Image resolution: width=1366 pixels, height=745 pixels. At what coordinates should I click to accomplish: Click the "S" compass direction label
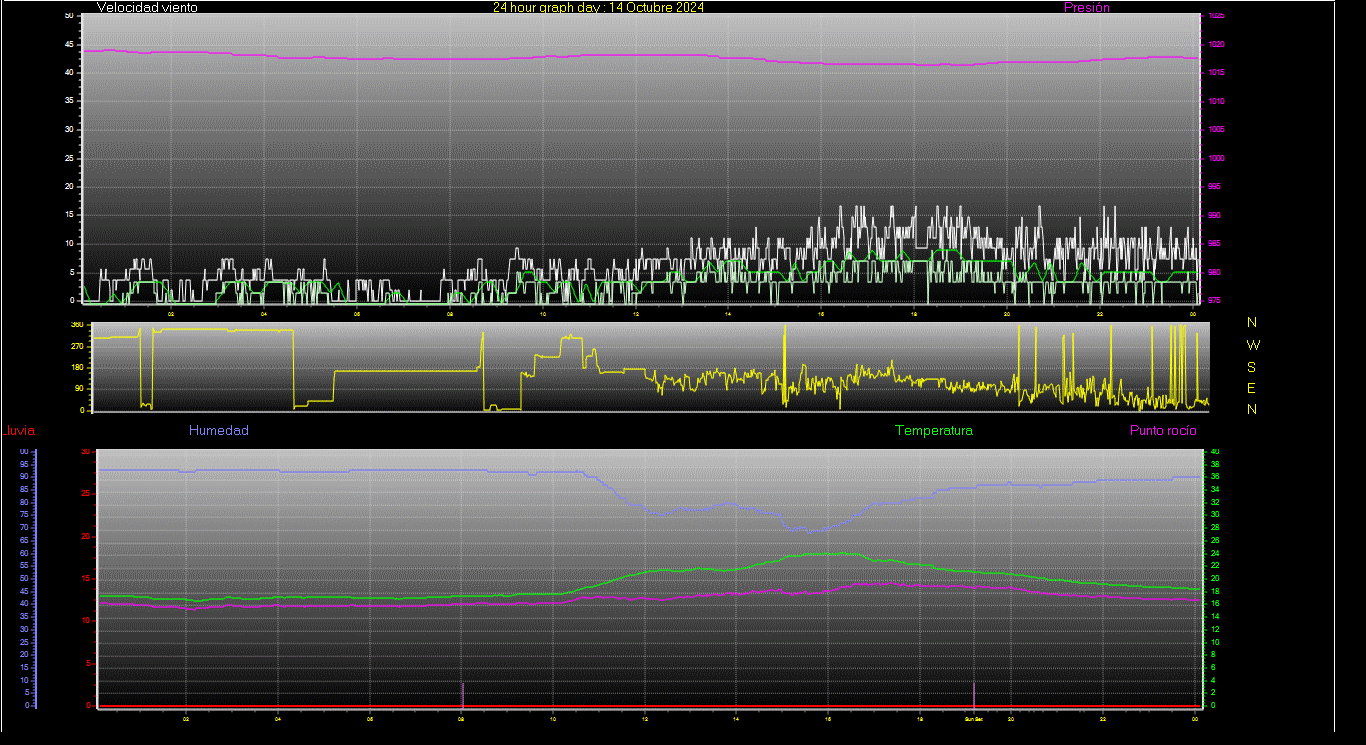1252,366
